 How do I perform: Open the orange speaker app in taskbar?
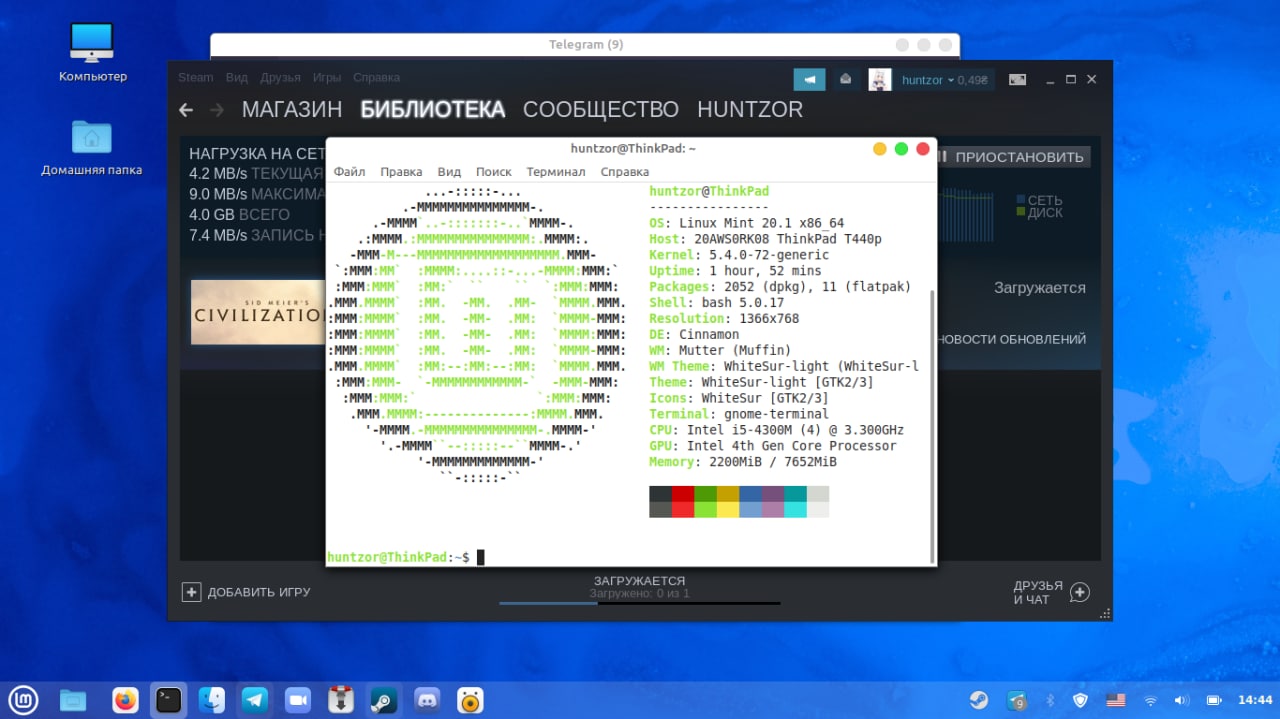471,700
